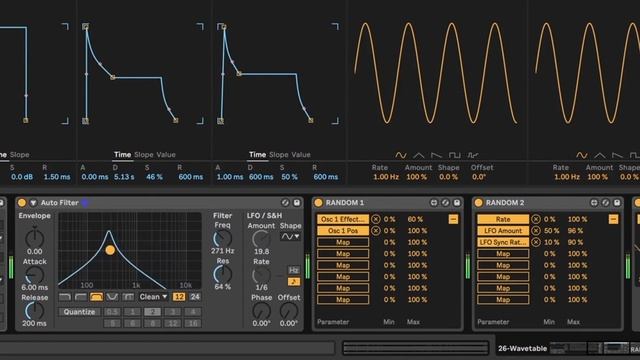Choose the highpass filter type in Auto Filter
This screenshot has height=360, width=640.
pyautogui.click(x=80, y=297)
